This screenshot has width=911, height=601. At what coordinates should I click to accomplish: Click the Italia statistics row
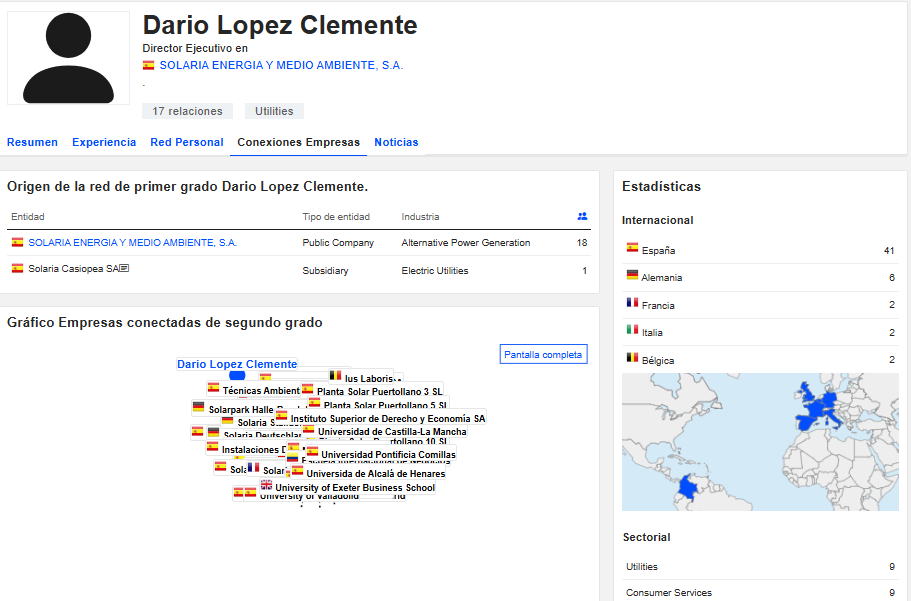(x=760, y=332)
